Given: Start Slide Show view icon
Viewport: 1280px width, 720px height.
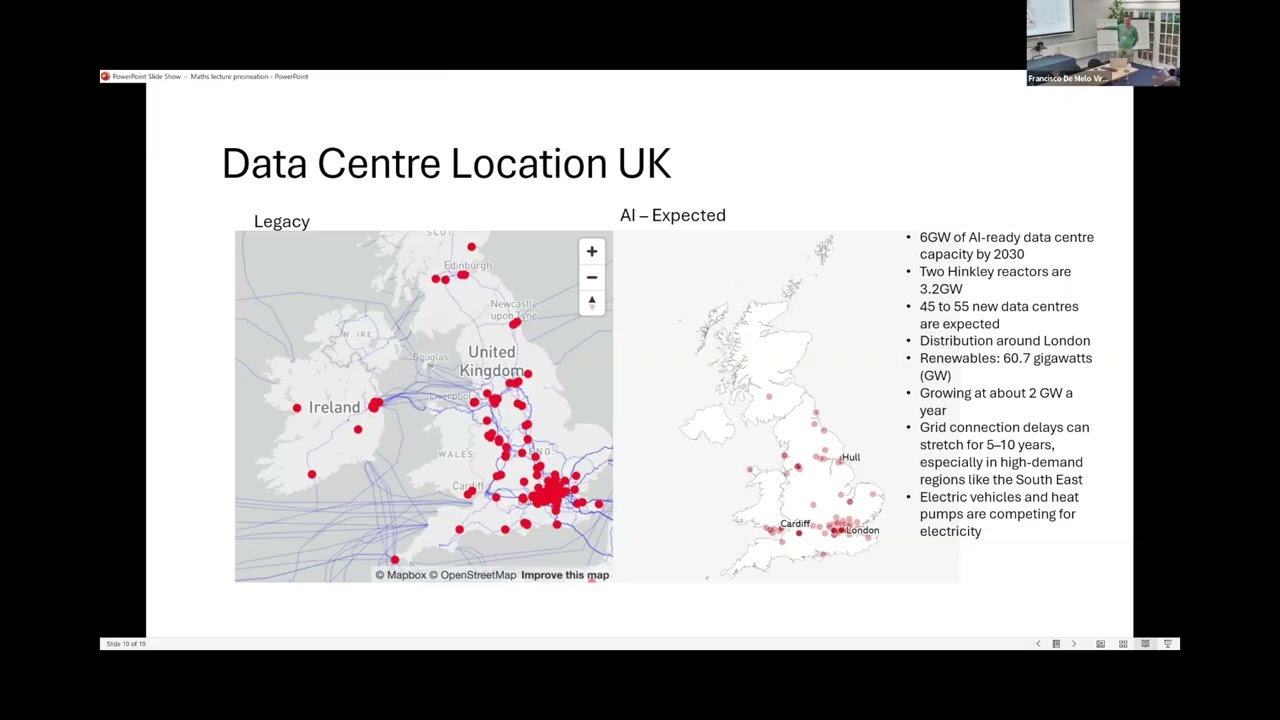Looking at the screenshot, I should click(1167, 644).
